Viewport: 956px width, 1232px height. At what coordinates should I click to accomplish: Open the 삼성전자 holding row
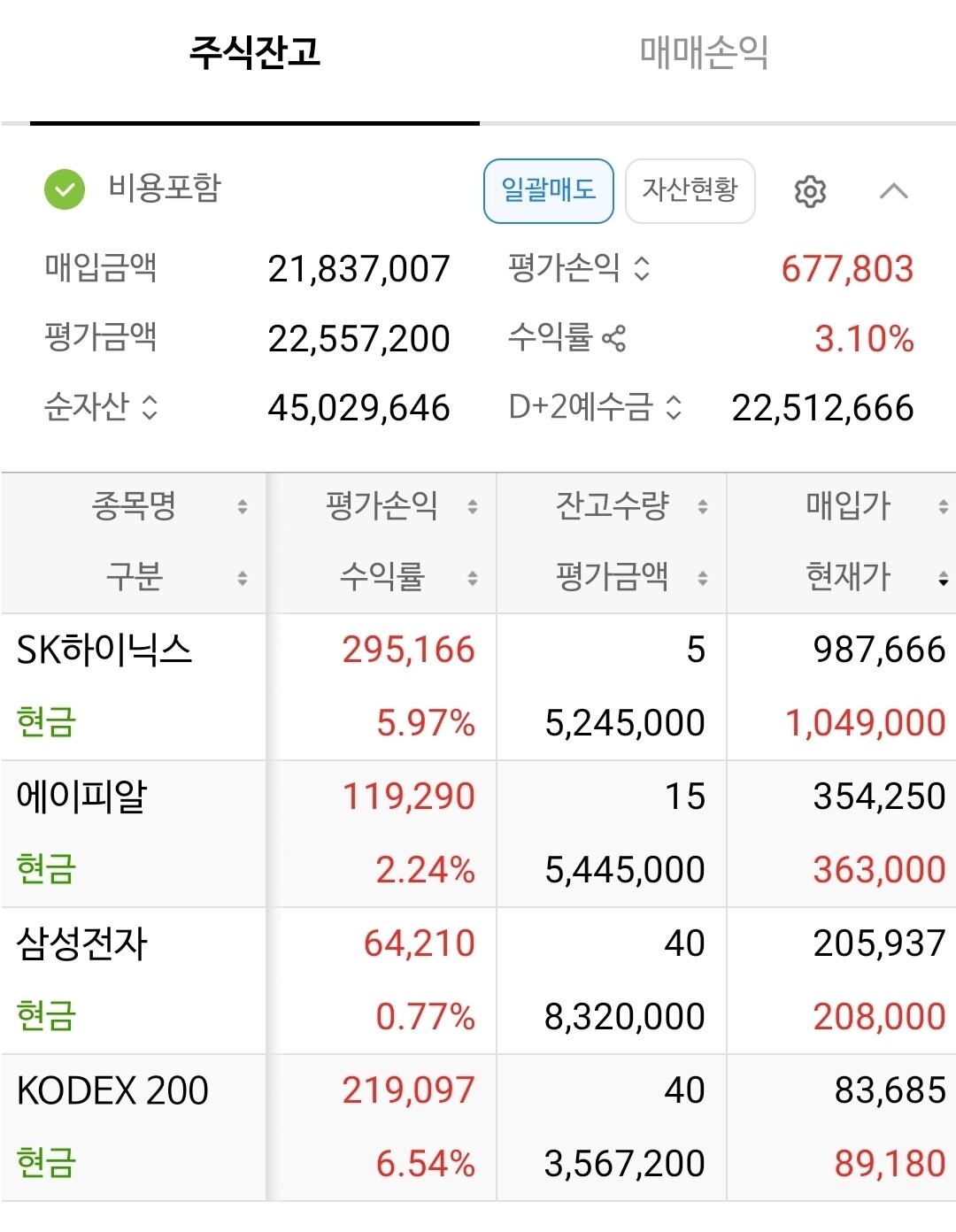(x=82, y=943)
